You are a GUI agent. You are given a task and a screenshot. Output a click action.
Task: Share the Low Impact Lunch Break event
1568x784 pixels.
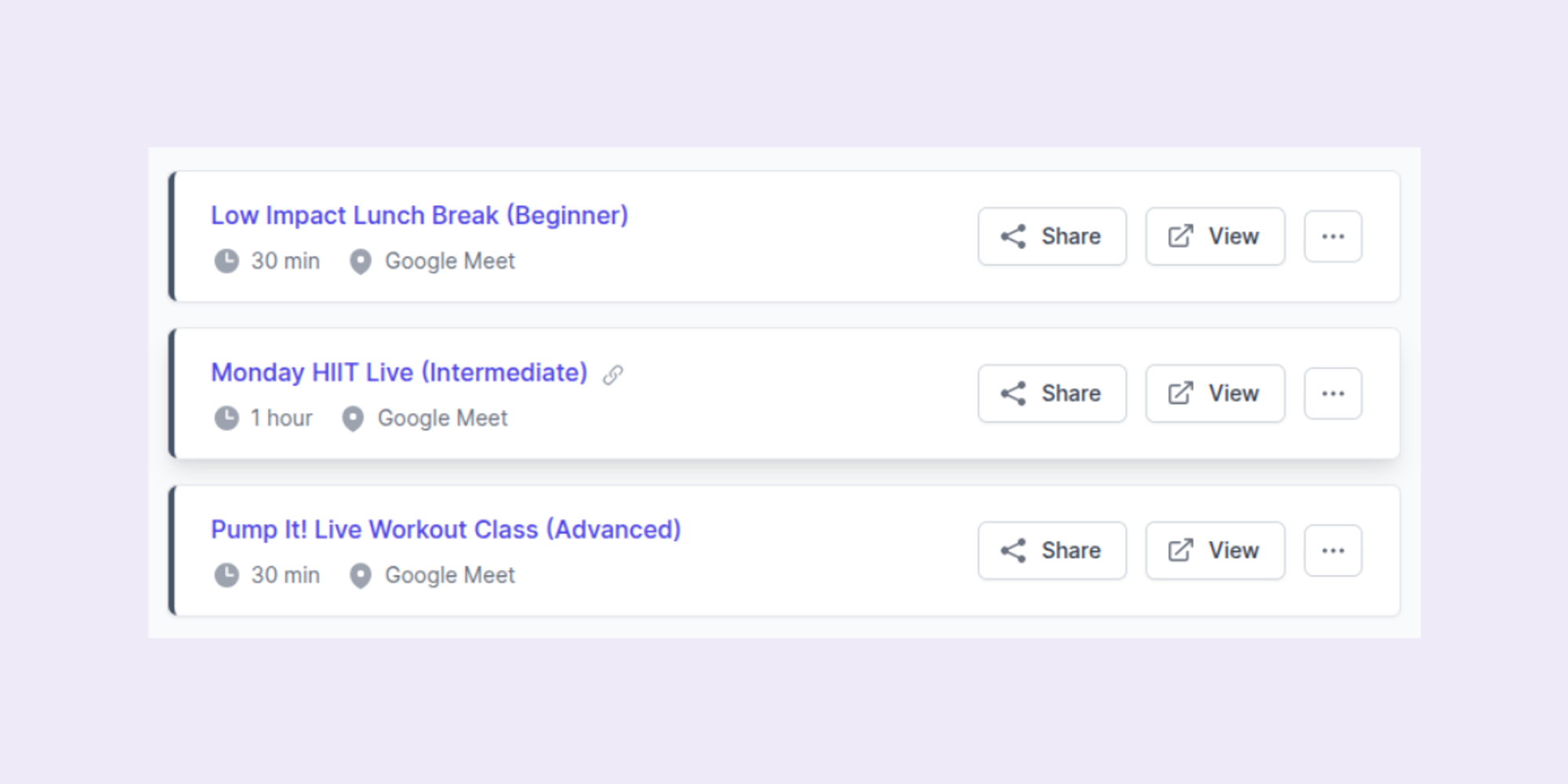click(1052, 236)
